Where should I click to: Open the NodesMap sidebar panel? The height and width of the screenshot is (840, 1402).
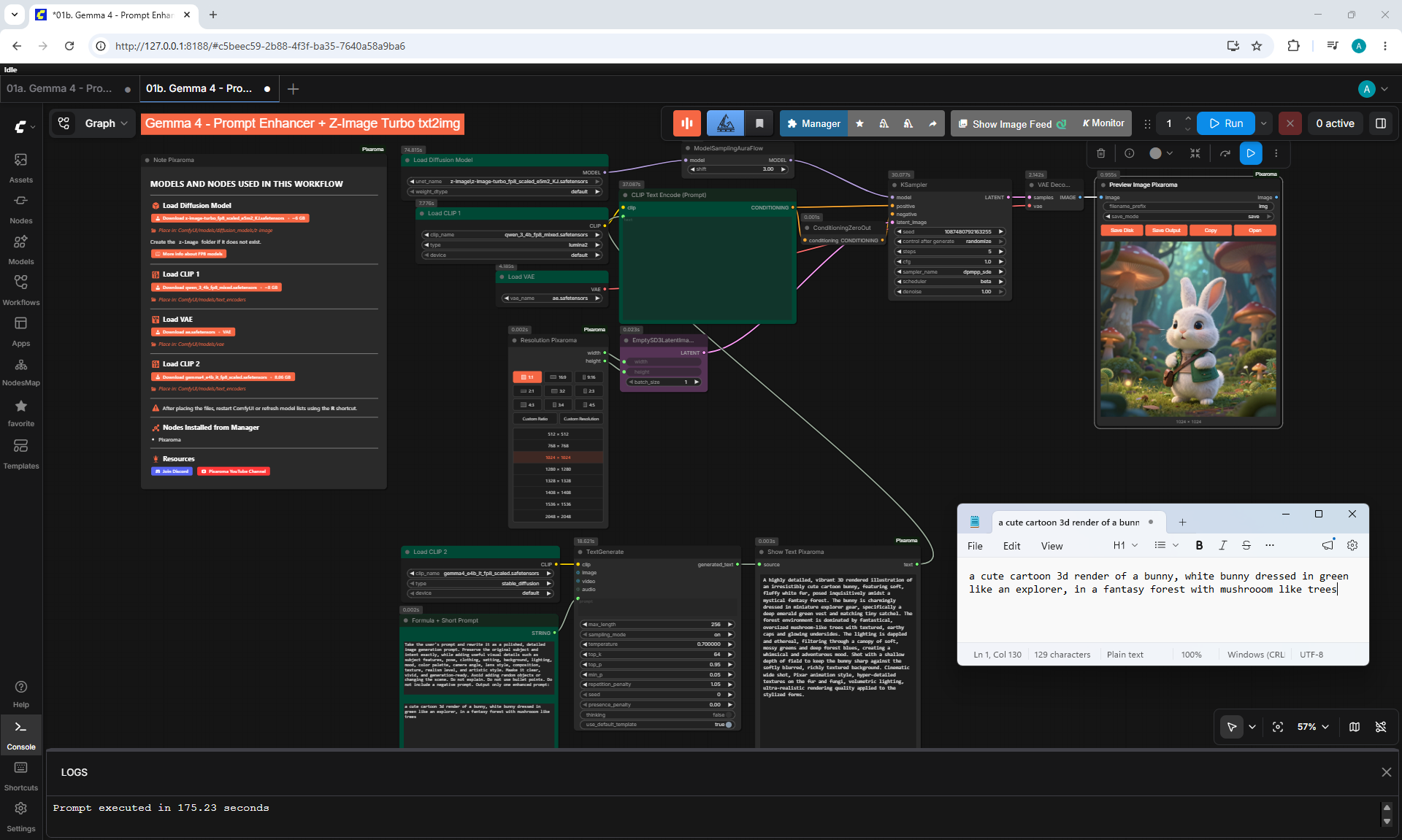[x=20, y=371]
